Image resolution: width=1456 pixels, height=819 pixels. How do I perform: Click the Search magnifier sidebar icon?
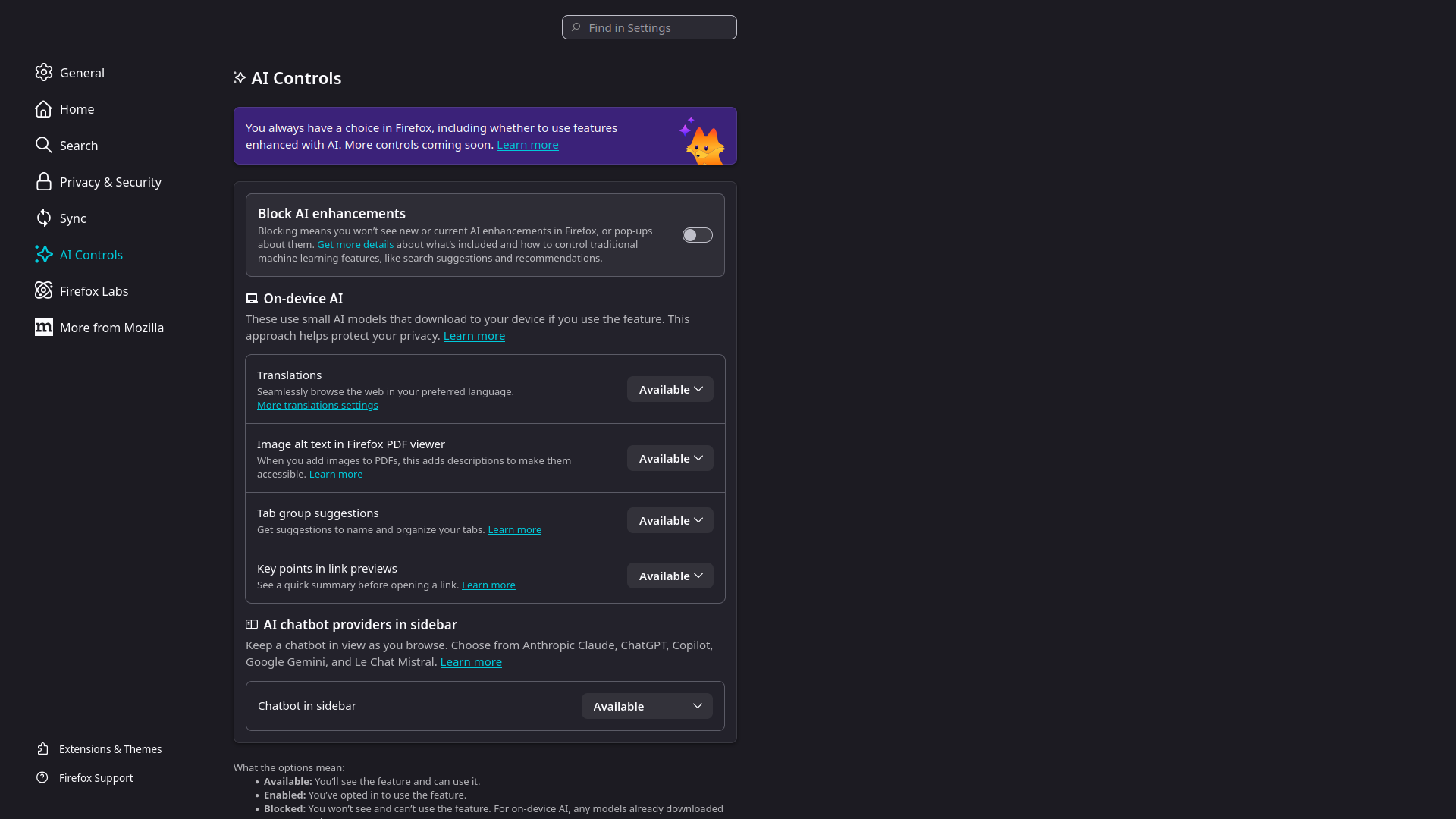pos(43,145)
